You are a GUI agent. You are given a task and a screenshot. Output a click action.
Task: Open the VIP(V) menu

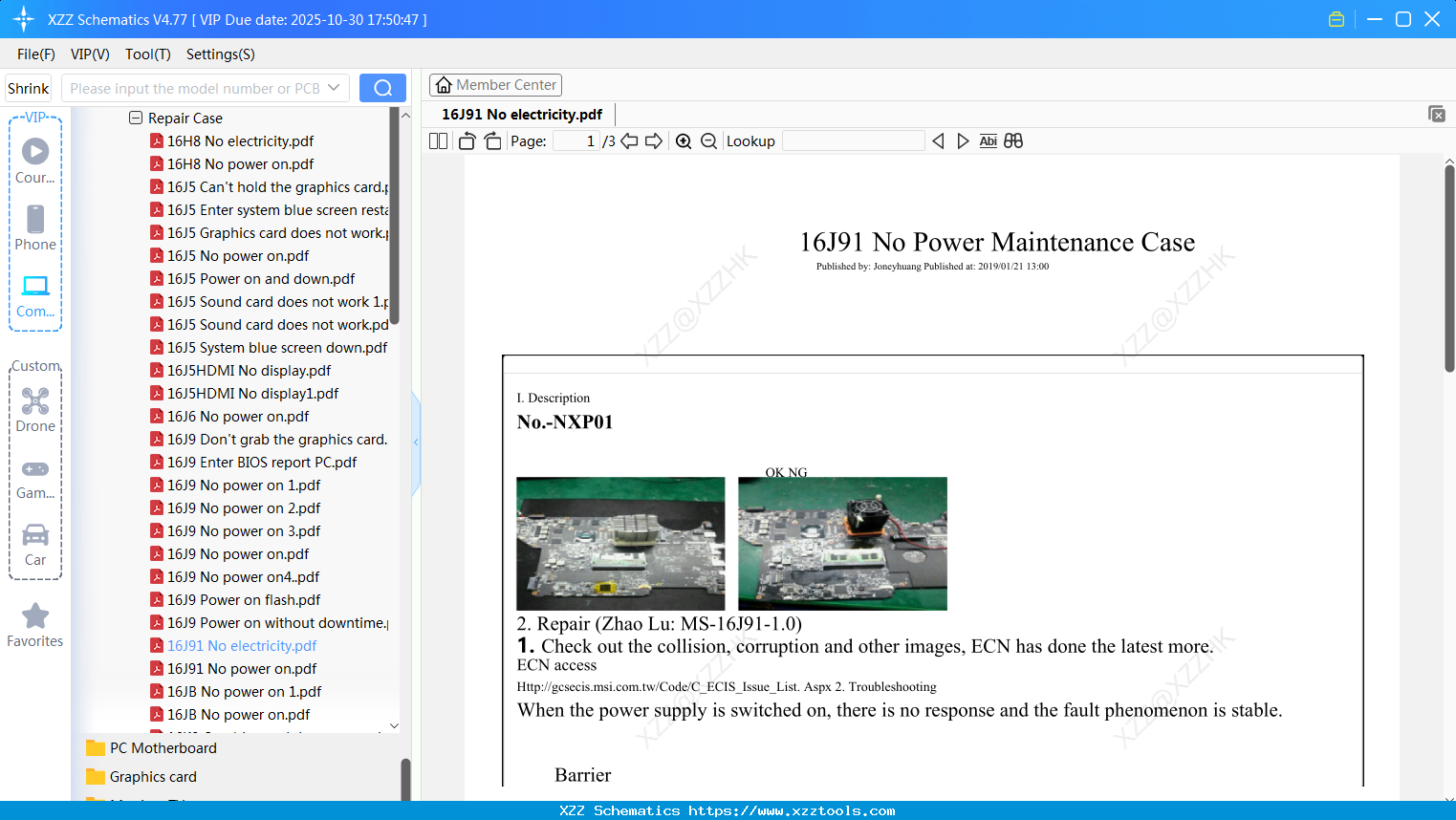[90, 54]
